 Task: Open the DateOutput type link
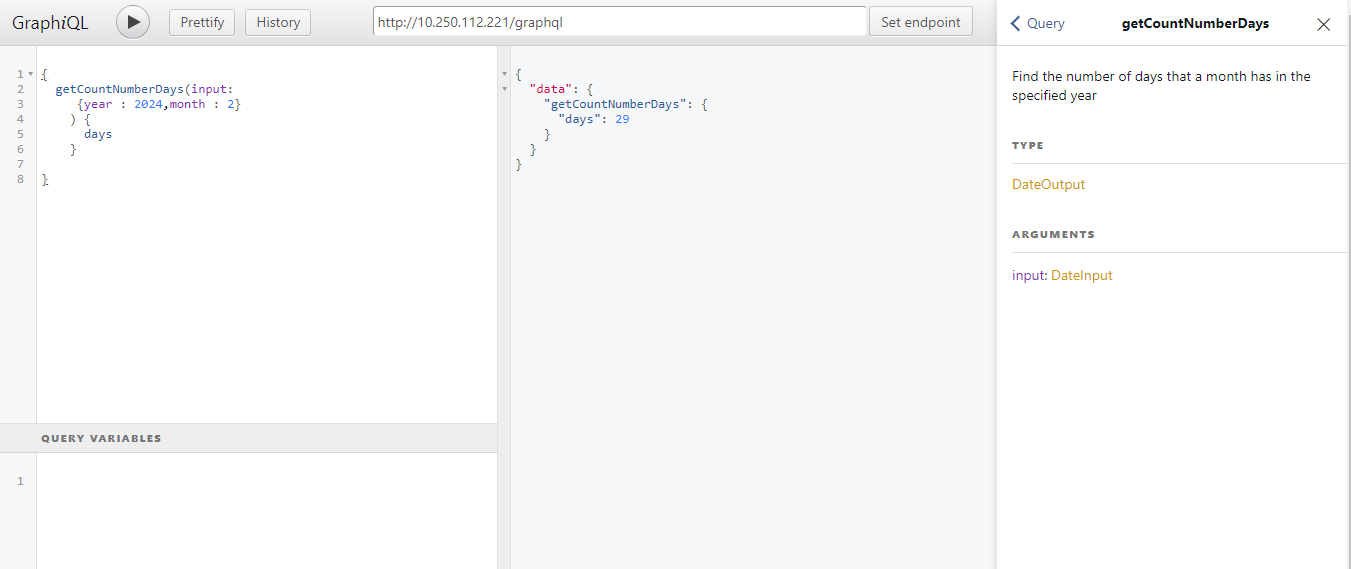1048,184
